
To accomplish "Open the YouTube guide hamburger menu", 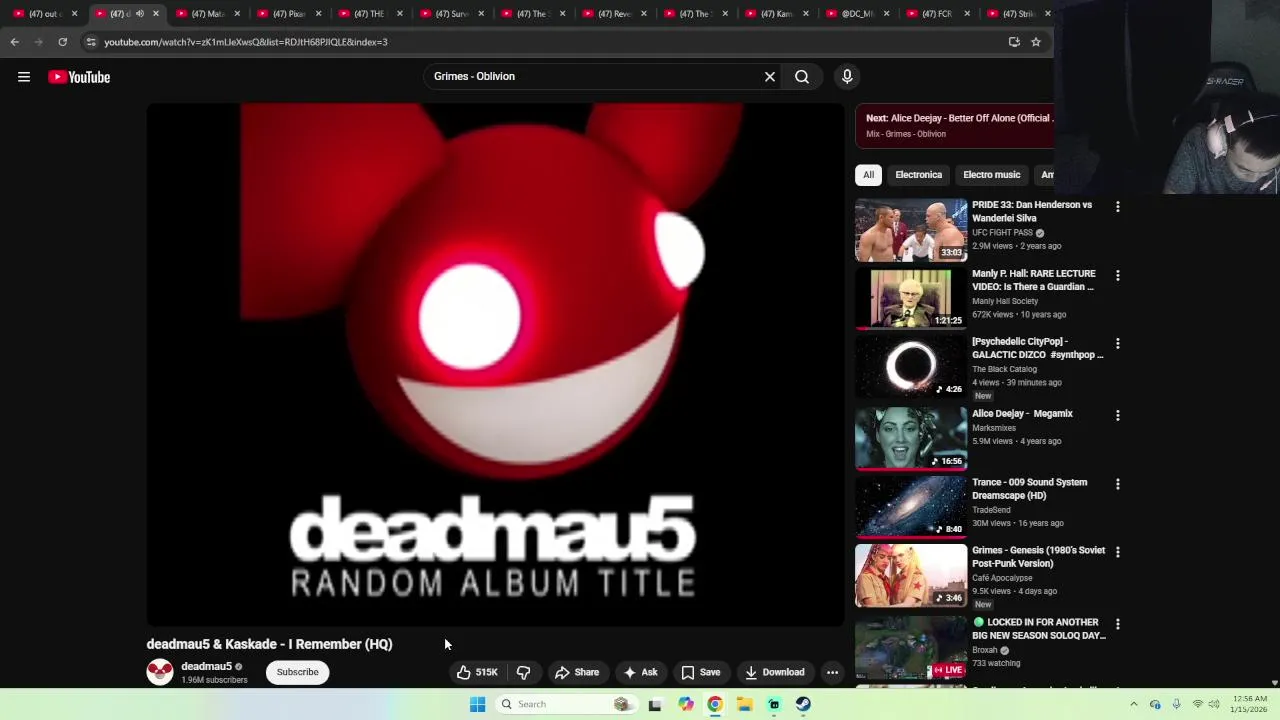I will [24, 77].
